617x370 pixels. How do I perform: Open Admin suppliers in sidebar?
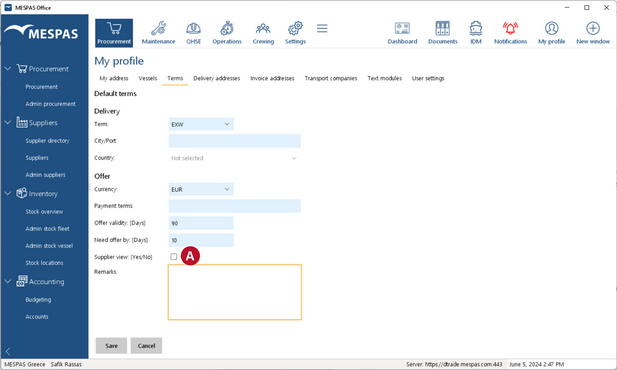click(x=45, y=175)
